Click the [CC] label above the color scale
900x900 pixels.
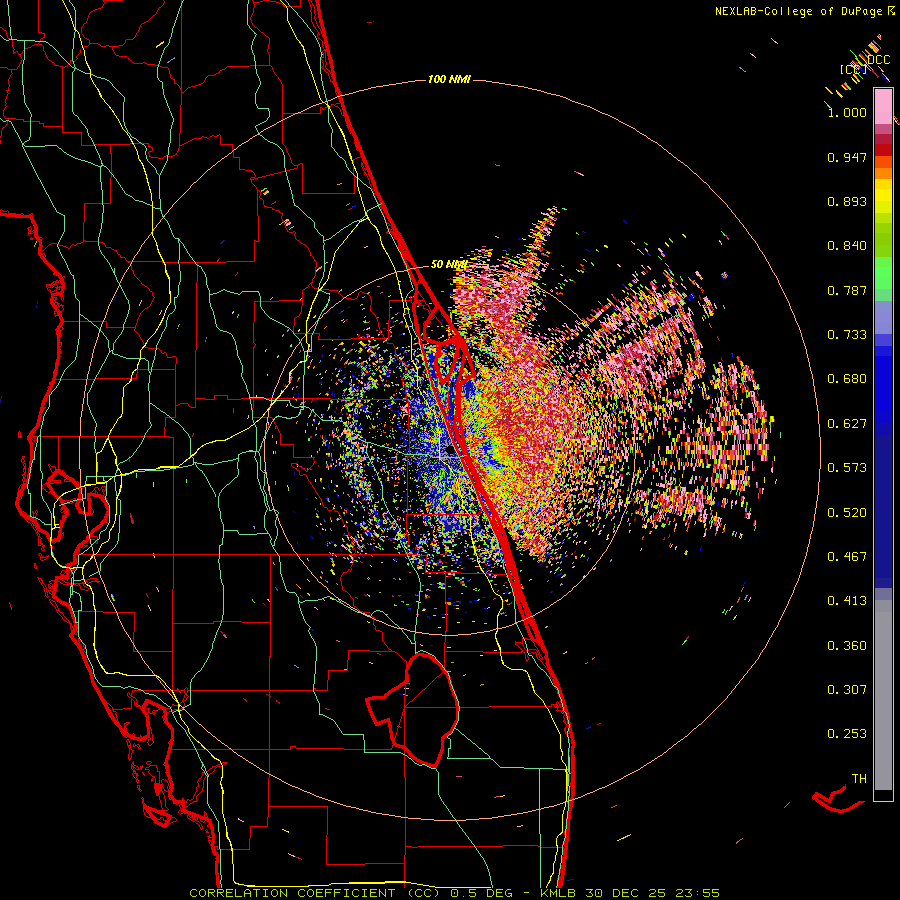[854, 69]
